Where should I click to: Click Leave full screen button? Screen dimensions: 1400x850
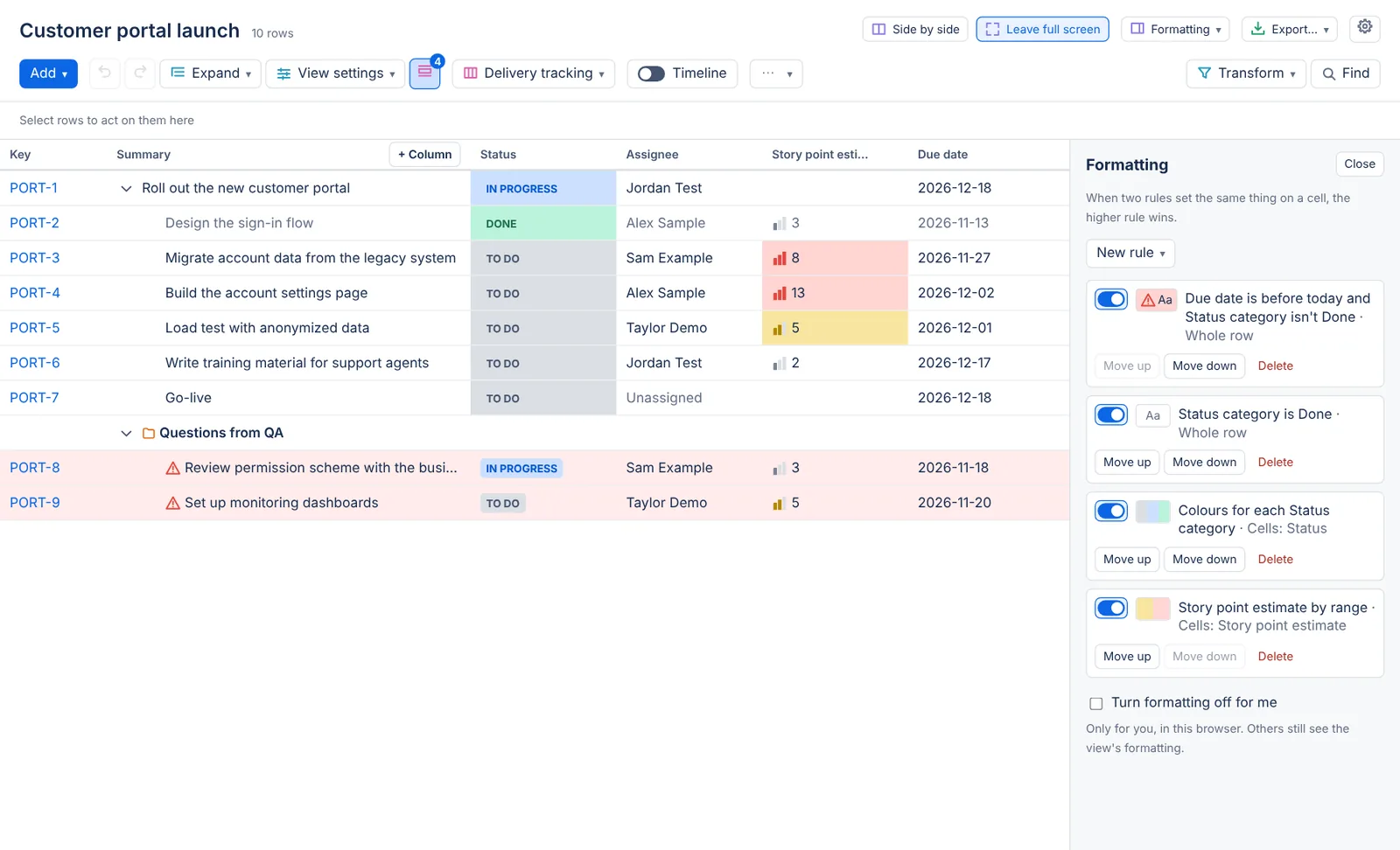point(1043,29)
